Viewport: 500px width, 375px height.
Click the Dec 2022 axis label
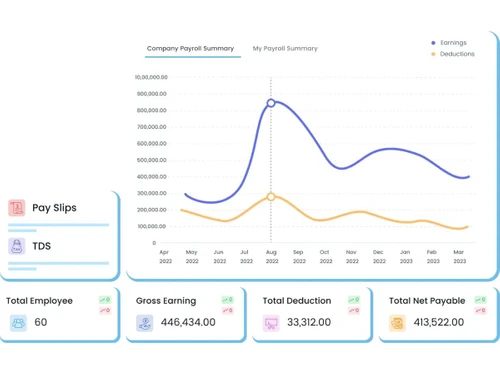pyautogui.click(x=379, y=257)
